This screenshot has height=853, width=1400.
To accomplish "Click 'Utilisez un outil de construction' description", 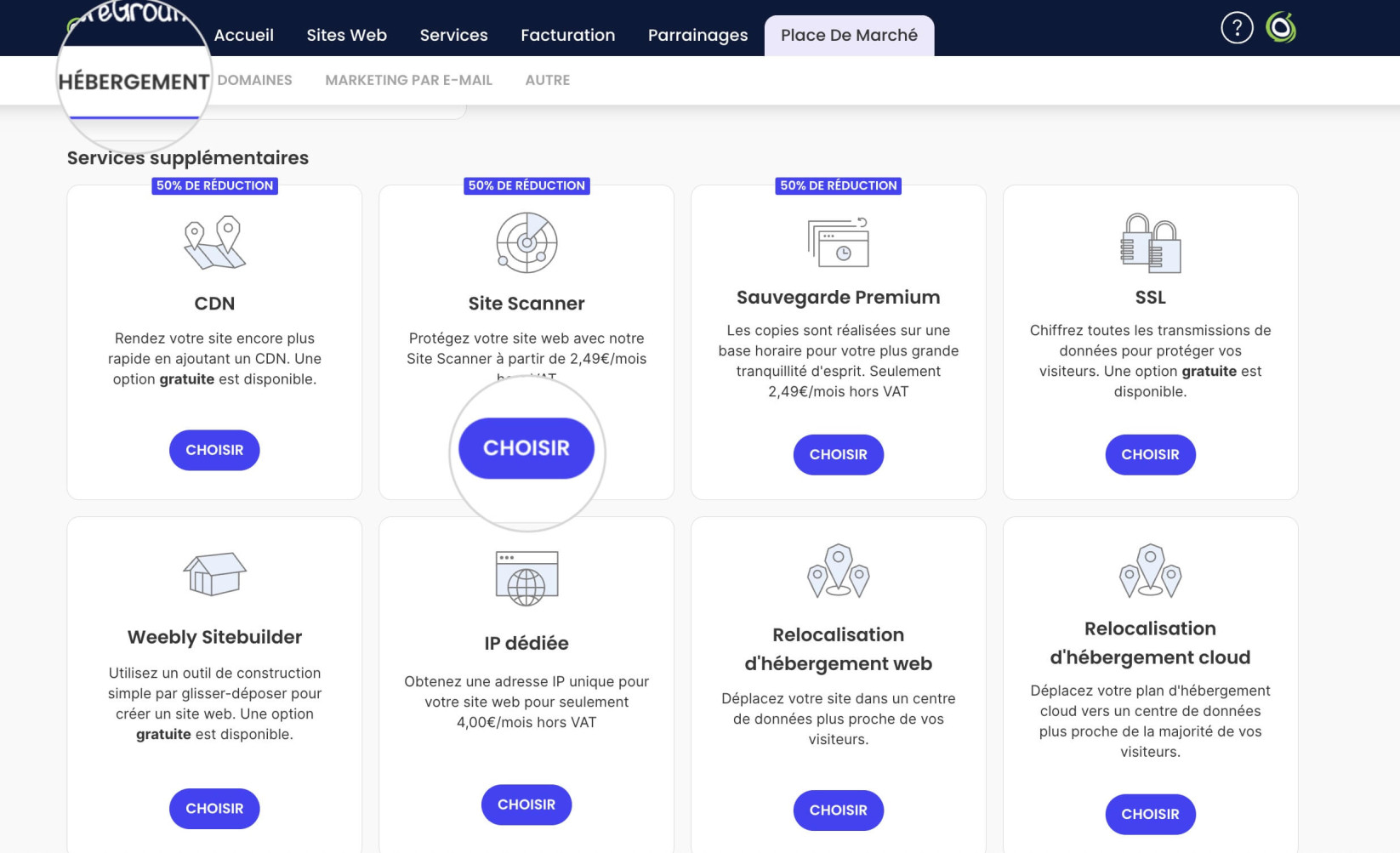I will [214, 703].
